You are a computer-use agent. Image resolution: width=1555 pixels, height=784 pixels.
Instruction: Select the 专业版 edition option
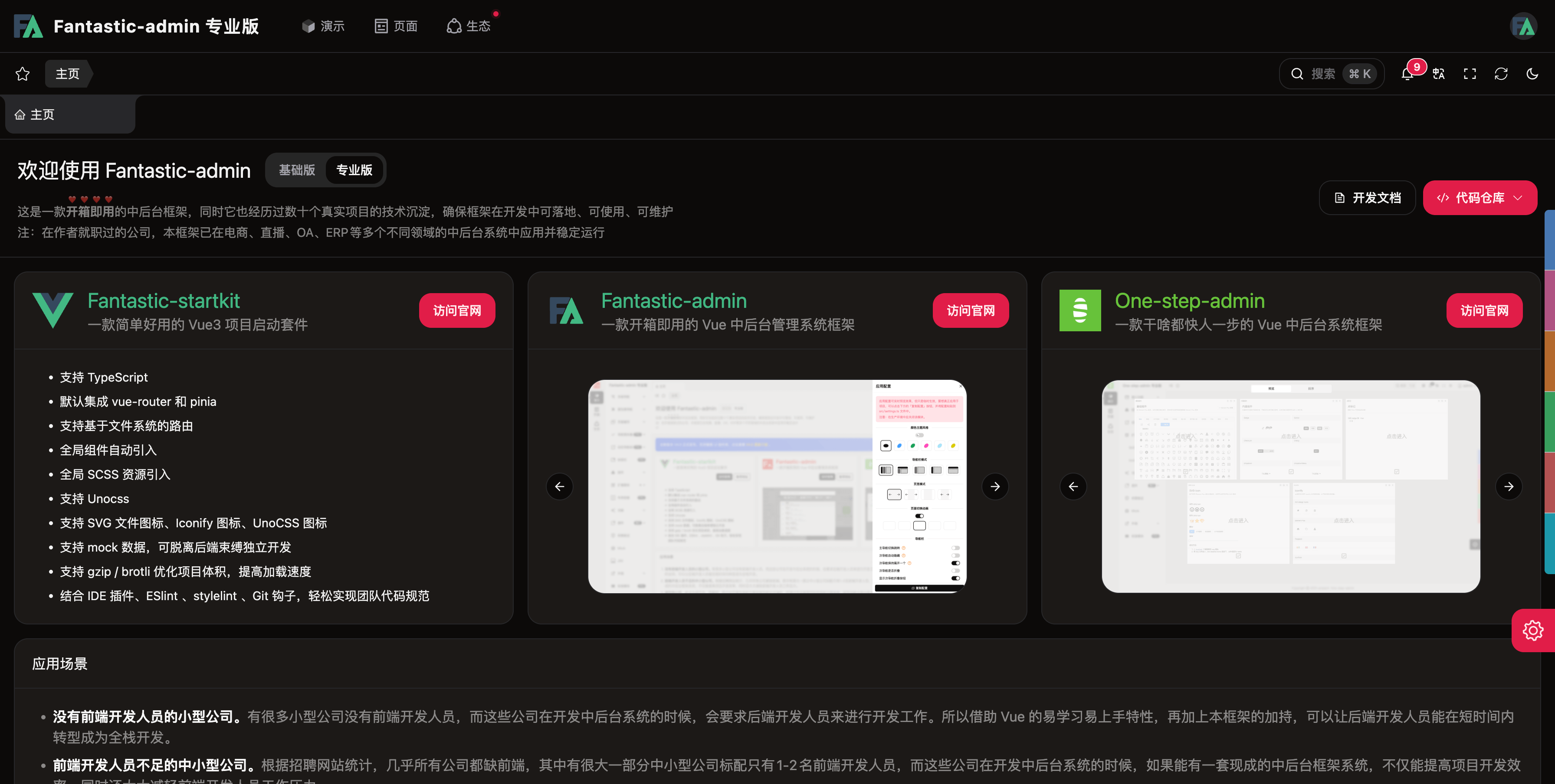(x=354, y=170)
